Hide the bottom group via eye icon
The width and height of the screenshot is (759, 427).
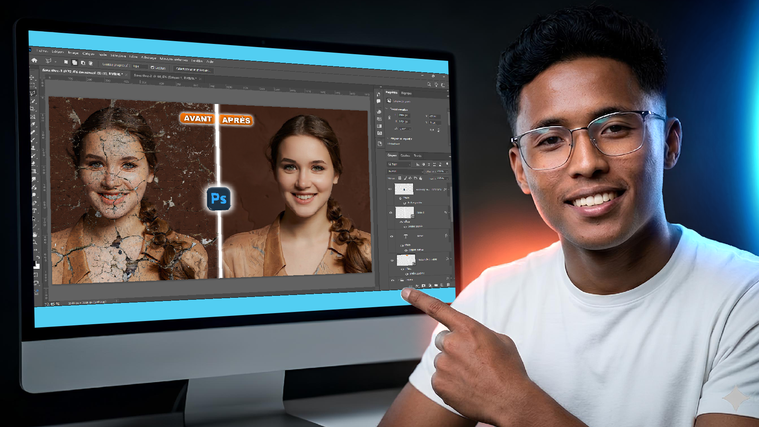pyautogui.click(x=392, y=280)
